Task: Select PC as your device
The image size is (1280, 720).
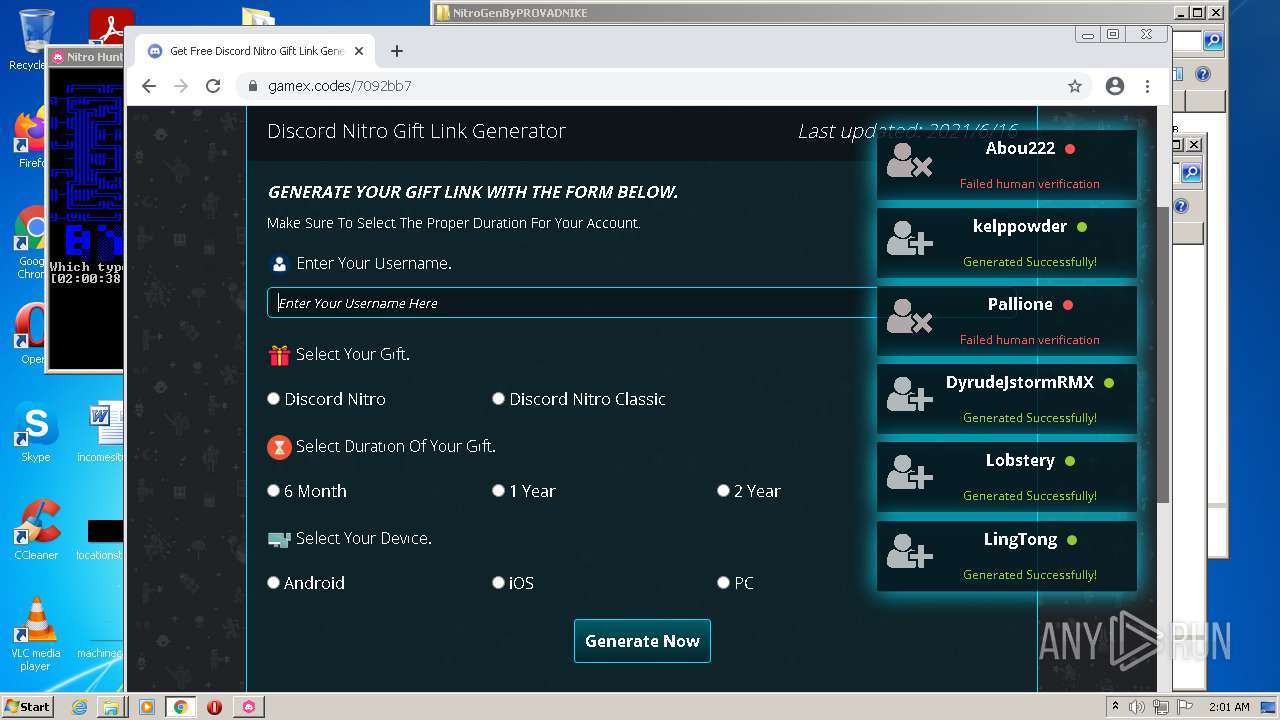Action: tap(723, 583)
